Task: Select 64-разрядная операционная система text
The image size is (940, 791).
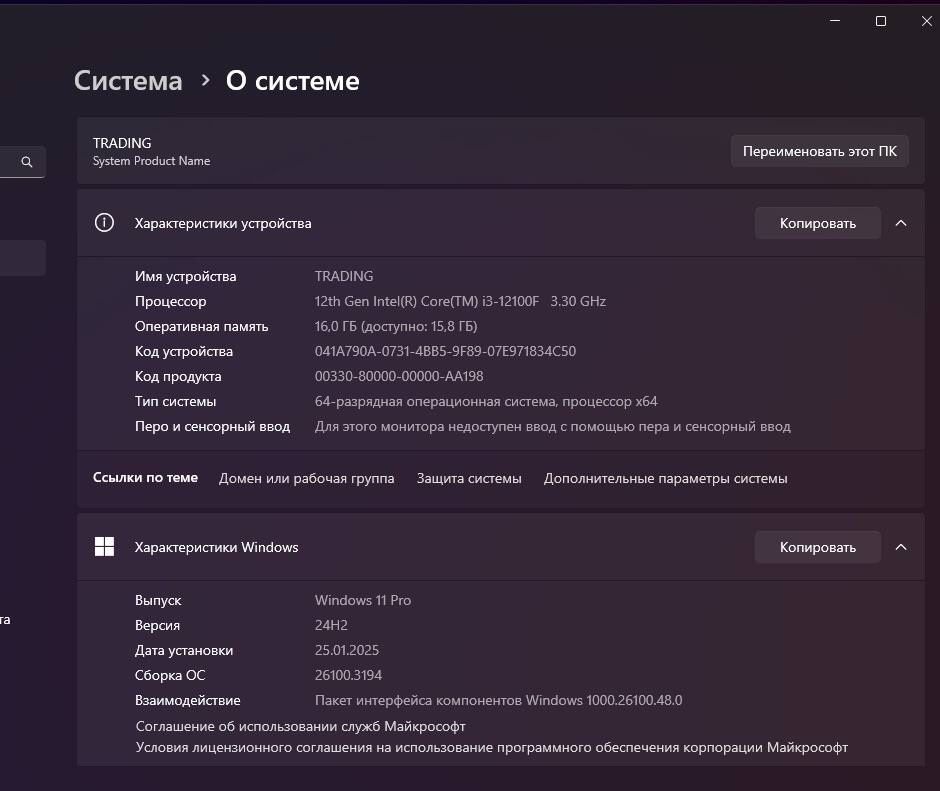Action: [x=486, y=401]
